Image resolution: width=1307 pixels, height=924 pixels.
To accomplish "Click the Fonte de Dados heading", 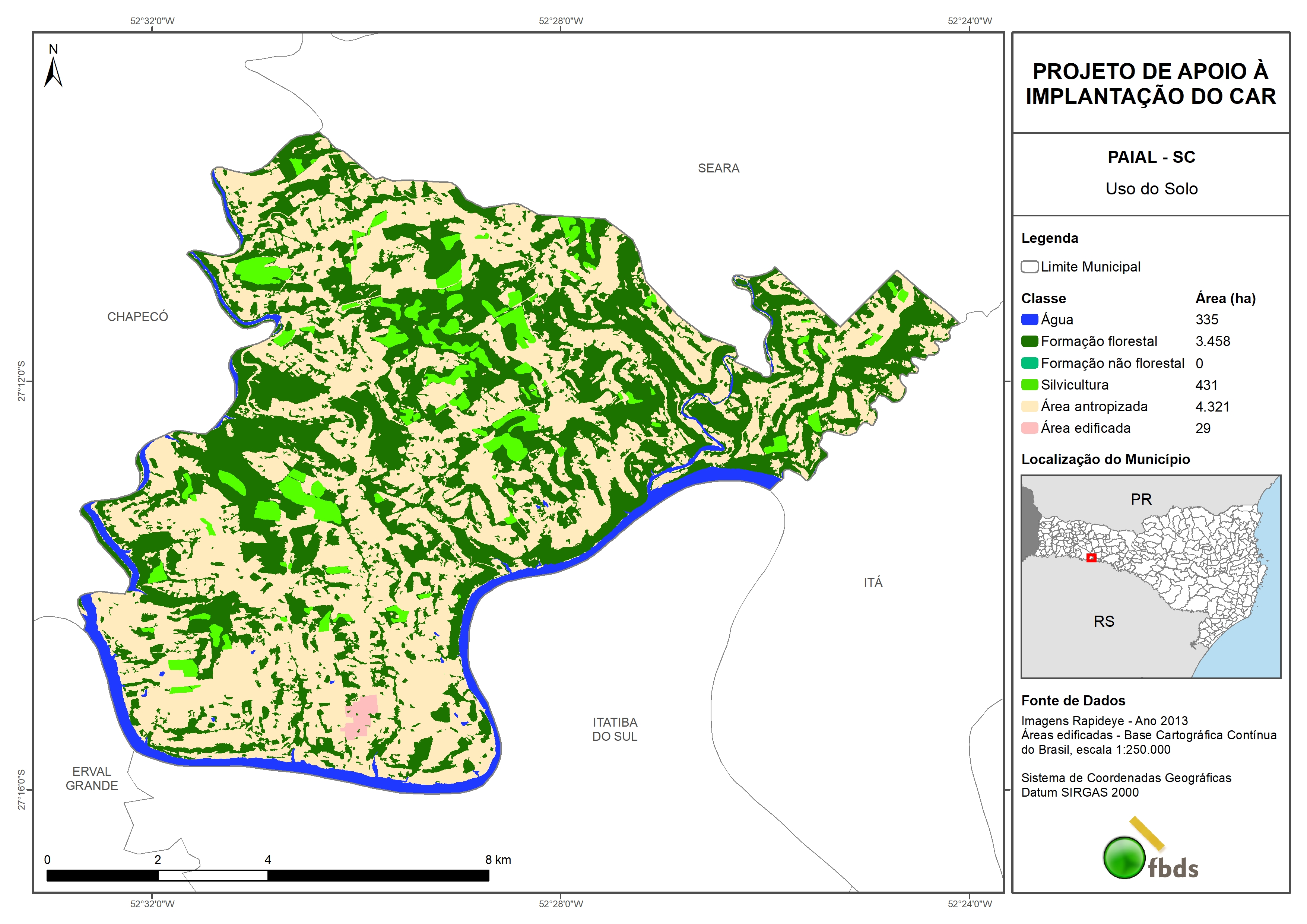I will pyautogui.click(x=1073, y=700).
